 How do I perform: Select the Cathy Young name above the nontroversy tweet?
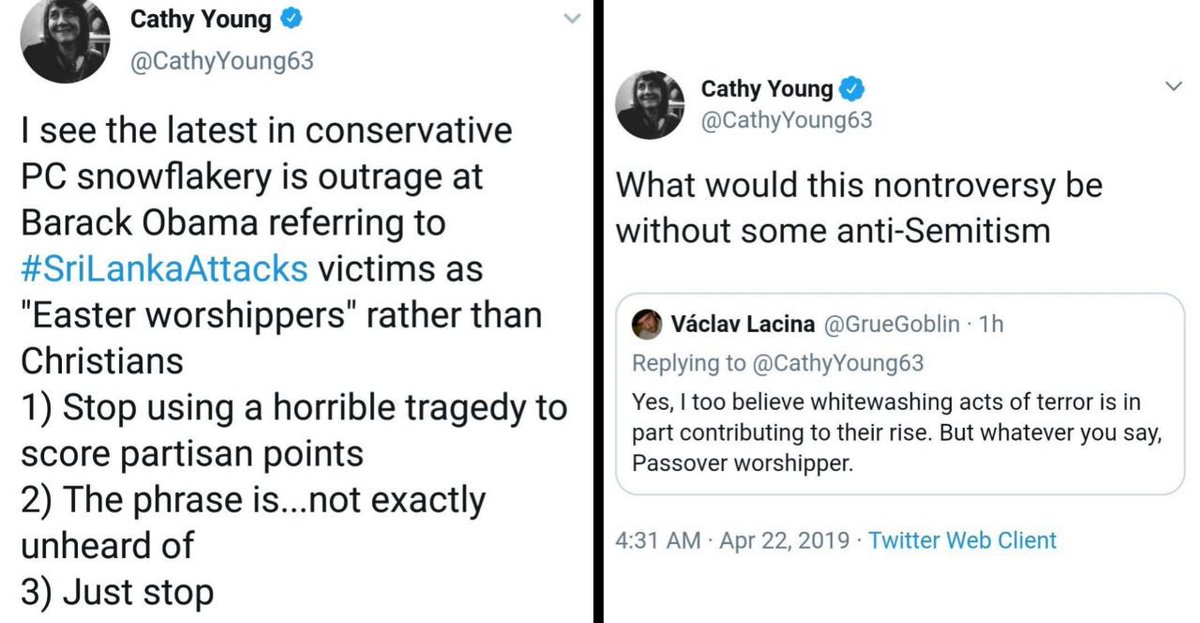[766, 89]
